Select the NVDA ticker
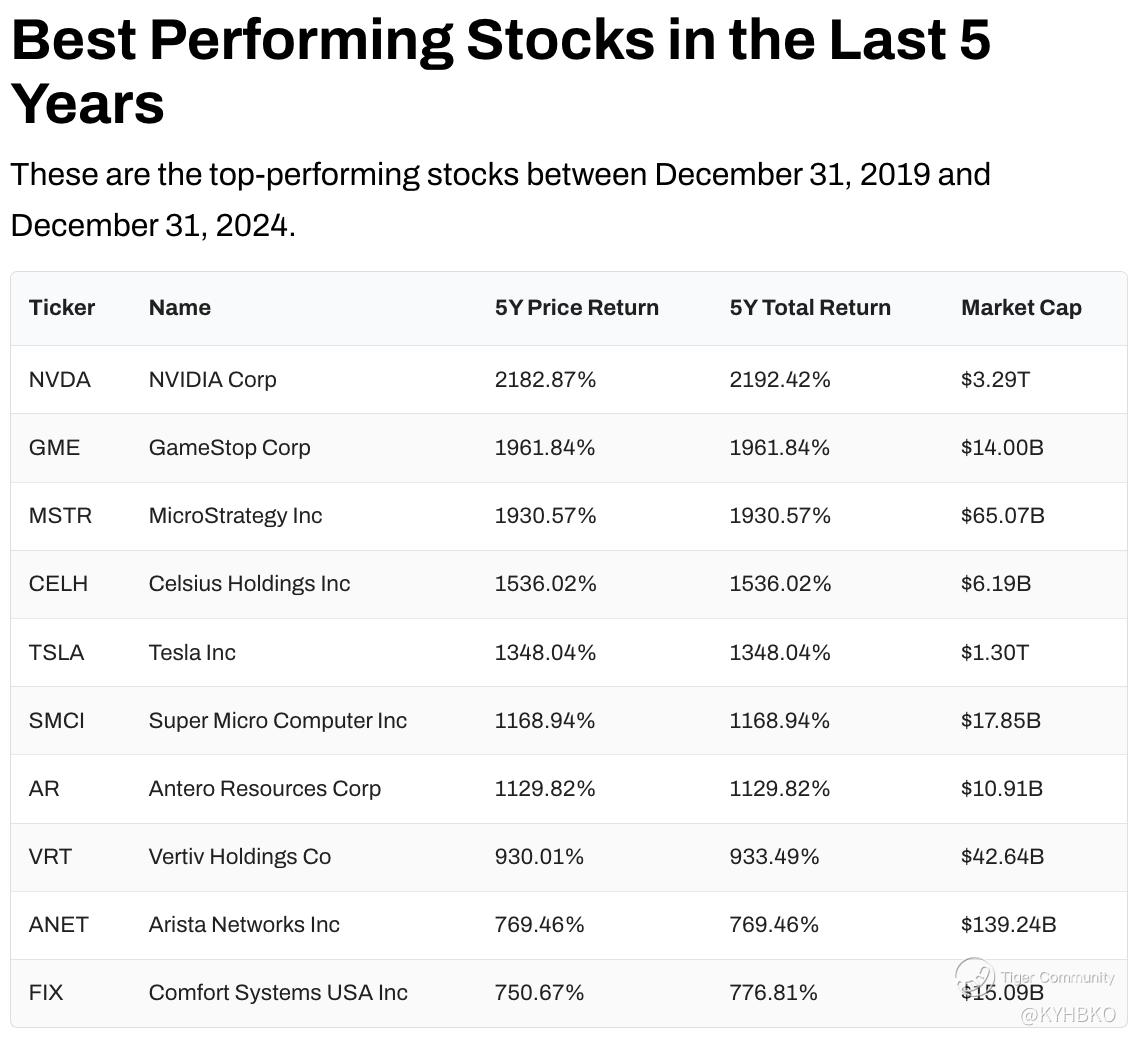 pos(60,380)
